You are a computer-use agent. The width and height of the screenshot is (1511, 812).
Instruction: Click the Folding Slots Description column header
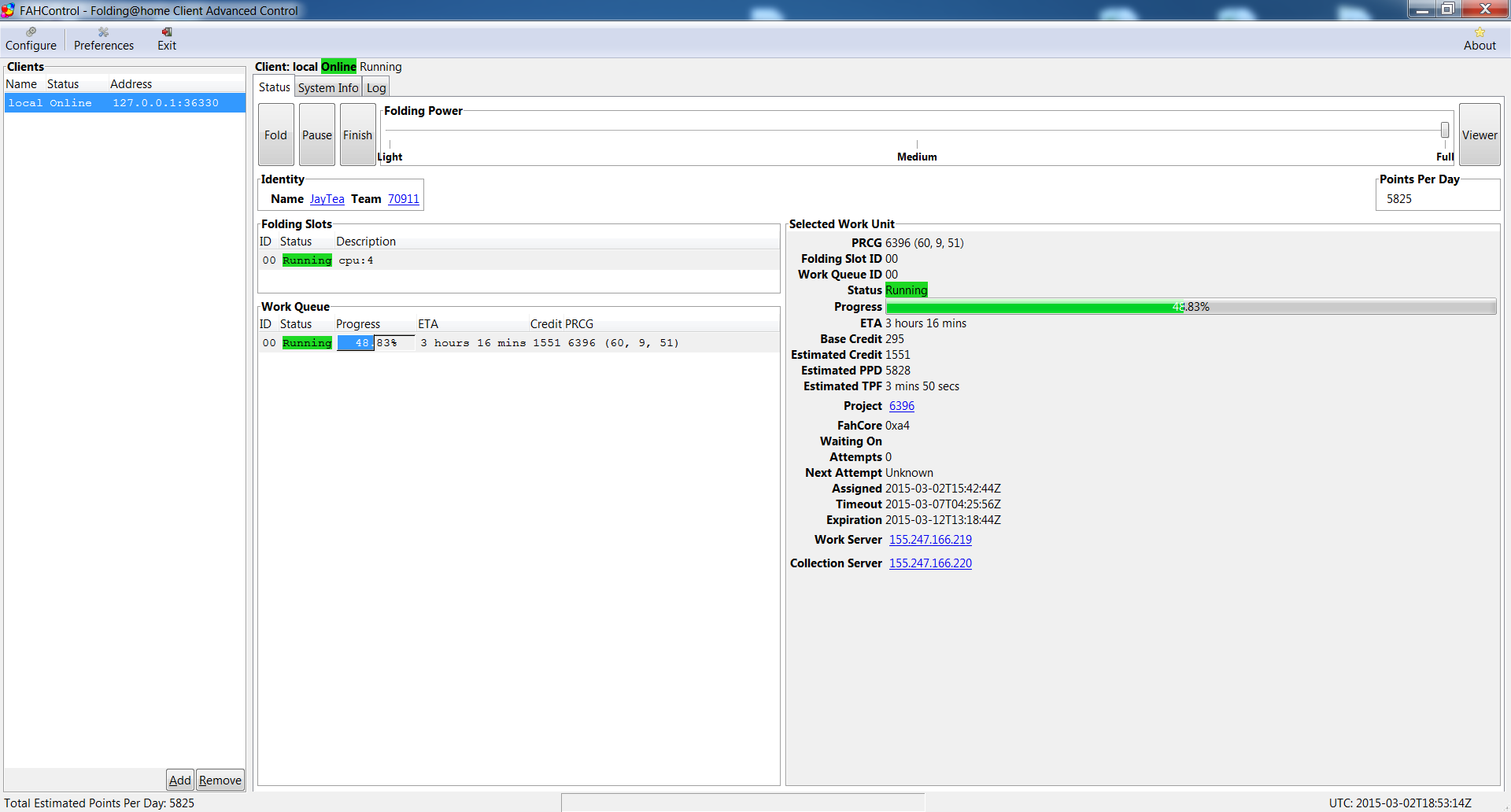366,242
